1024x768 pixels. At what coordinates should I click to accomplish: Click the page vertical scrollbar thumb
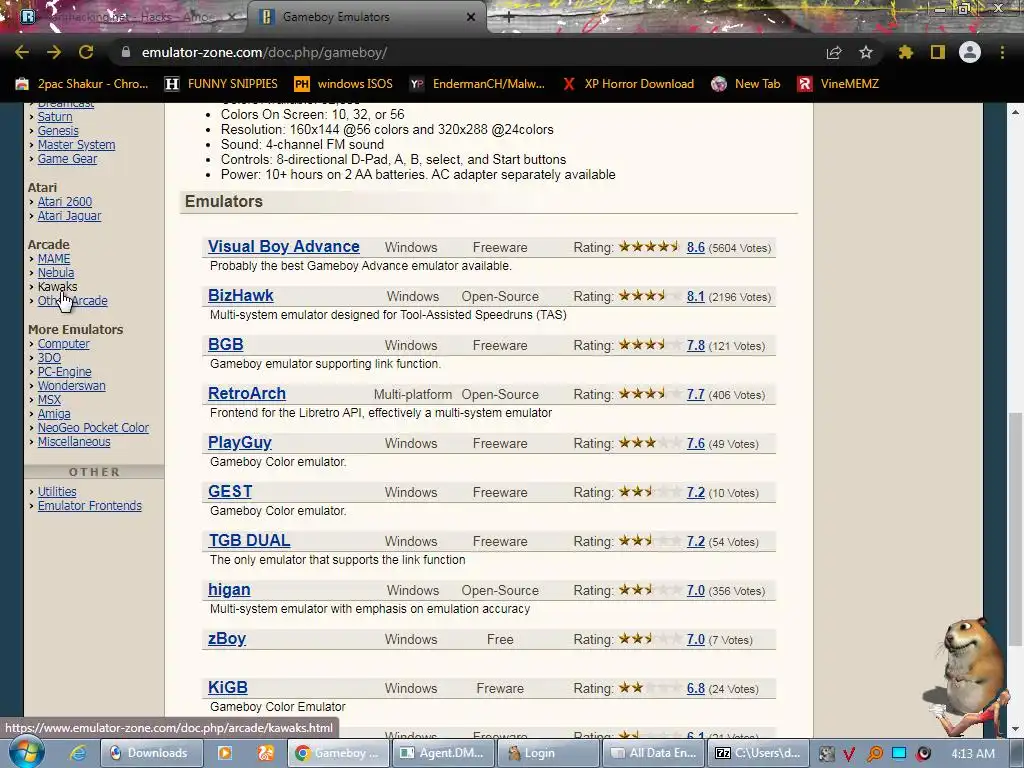1015,529
